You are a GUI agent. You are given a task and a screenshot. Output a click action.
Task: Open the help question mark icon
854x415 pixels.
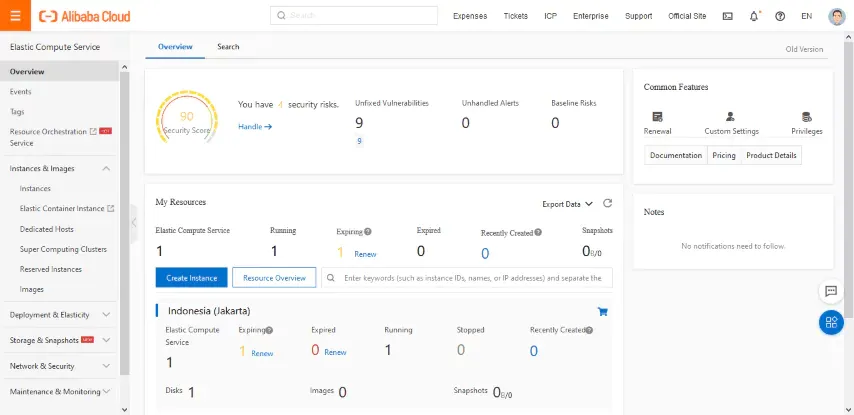coord(780,16)
